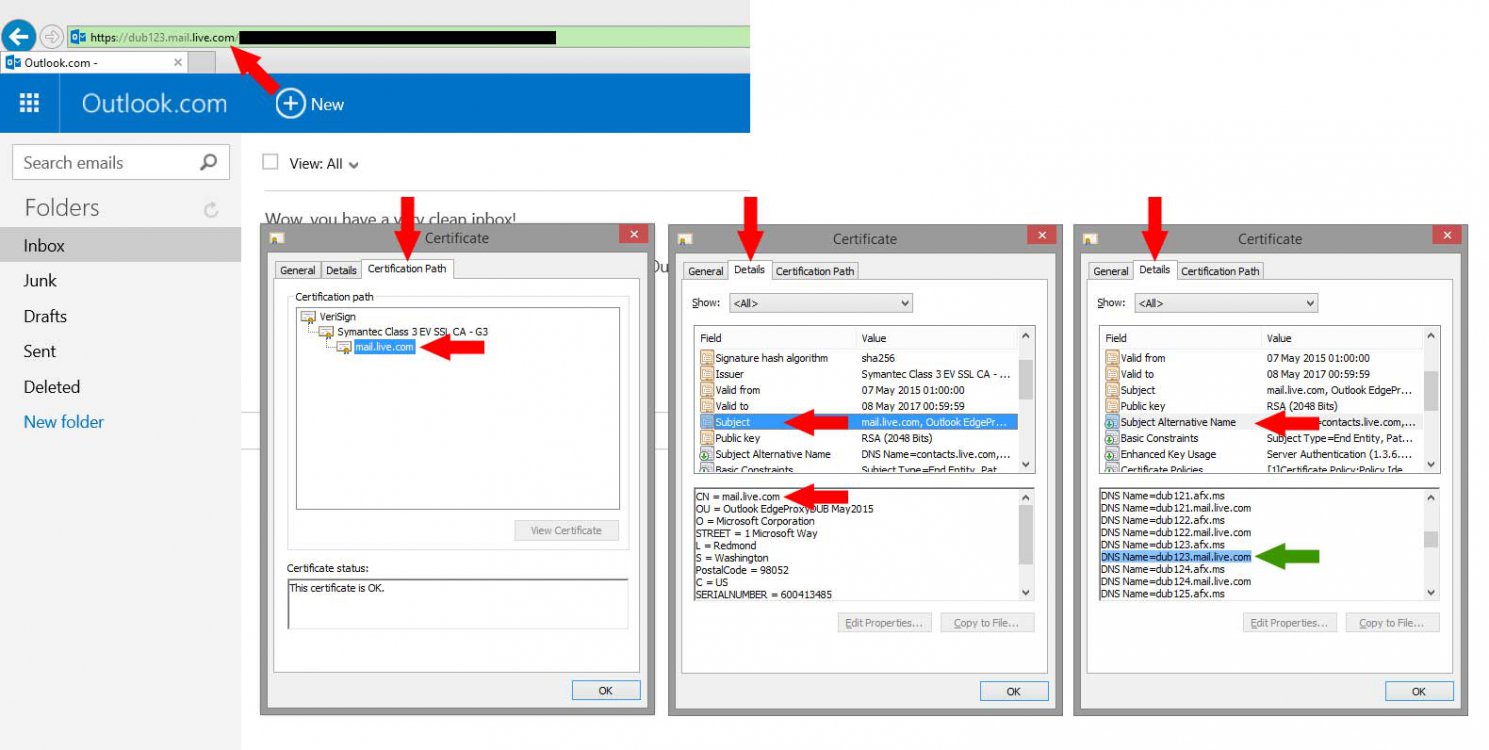Close the Outlook.com browser tab

tap(178, 62)
